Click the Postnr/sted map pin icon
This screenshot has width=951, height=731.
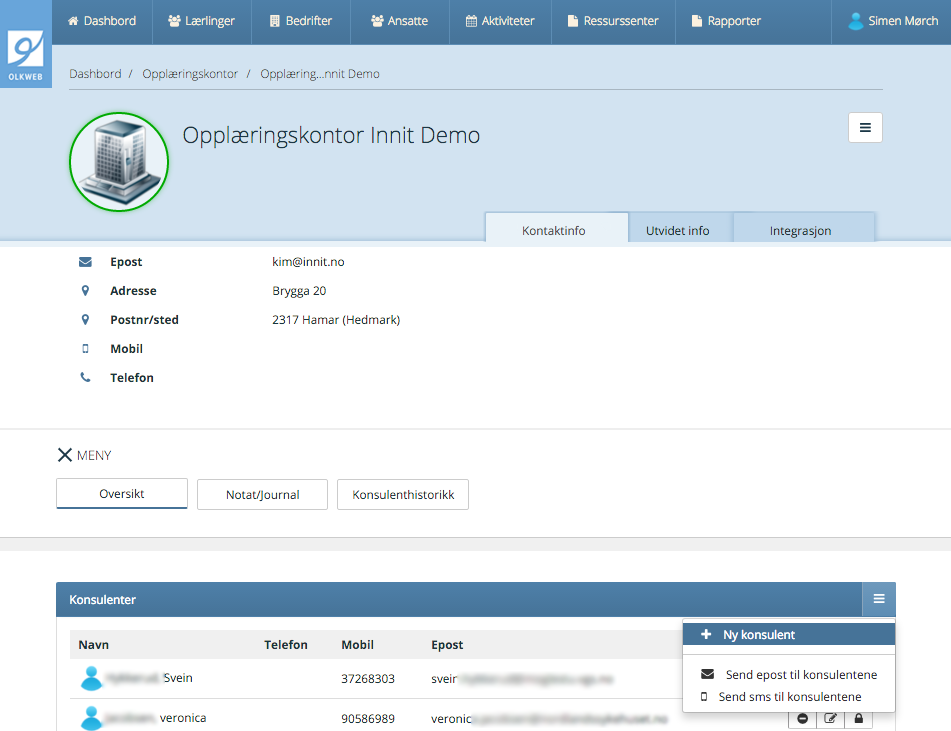point(86,320)
